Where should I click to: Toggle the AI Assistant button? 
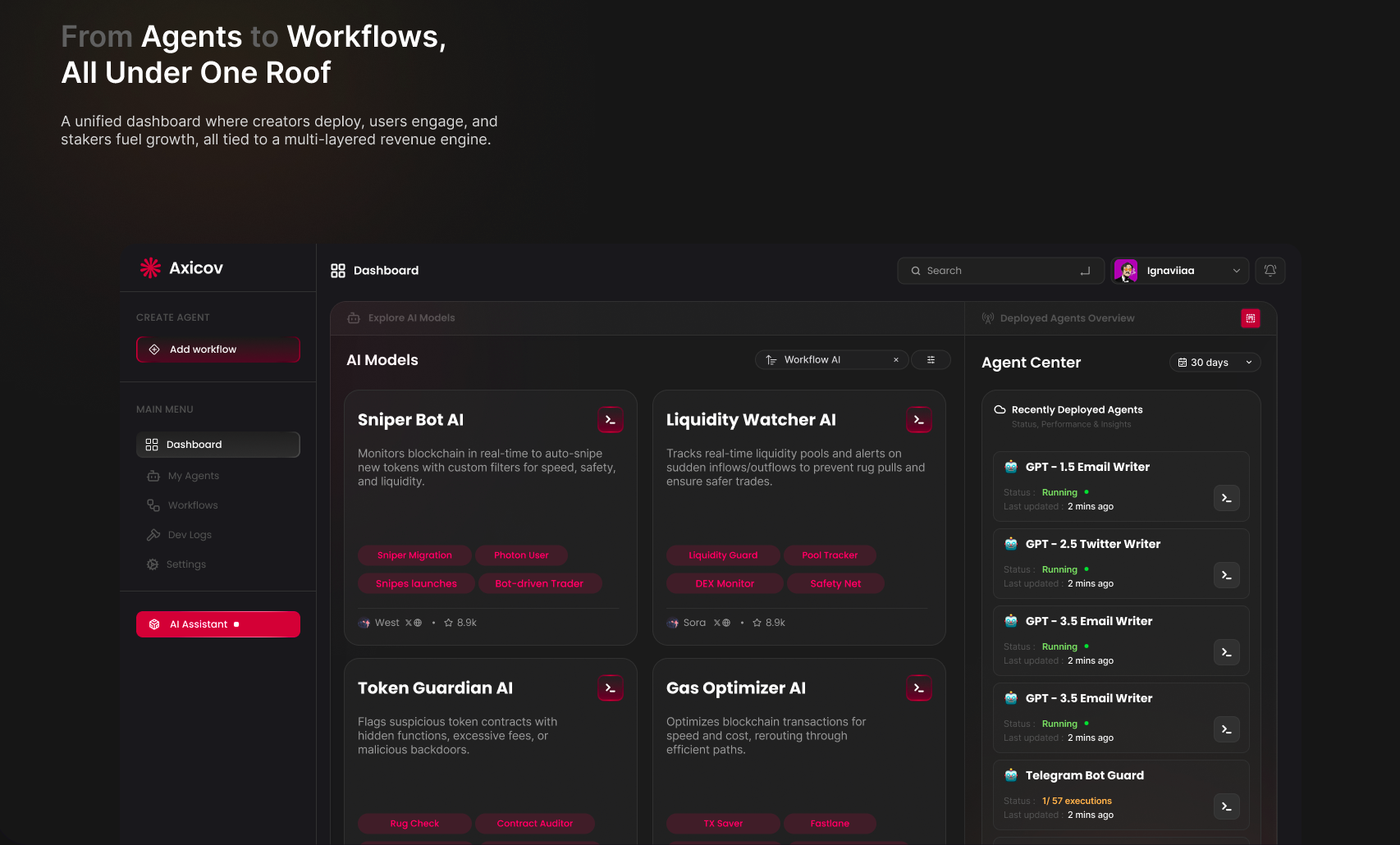pyautogui.click(x=217, y=623)
